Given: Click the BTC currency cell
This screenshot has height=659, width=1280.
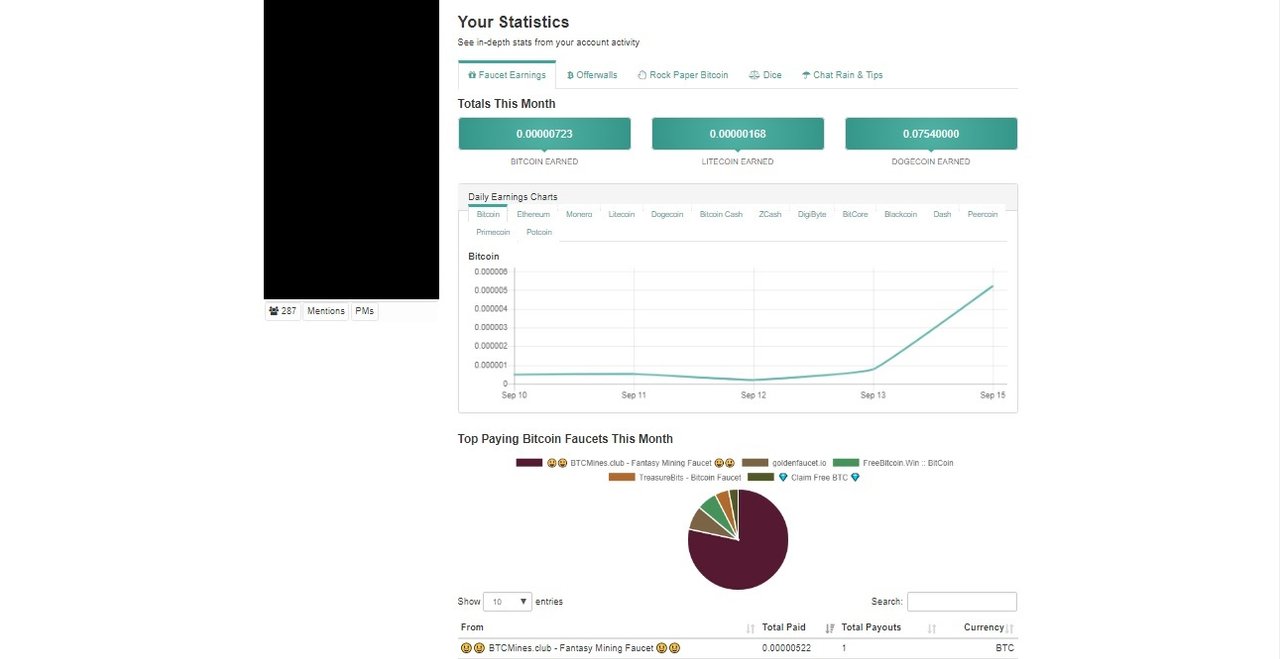Looking at the screenshot, I should [x=1004, y=648].
